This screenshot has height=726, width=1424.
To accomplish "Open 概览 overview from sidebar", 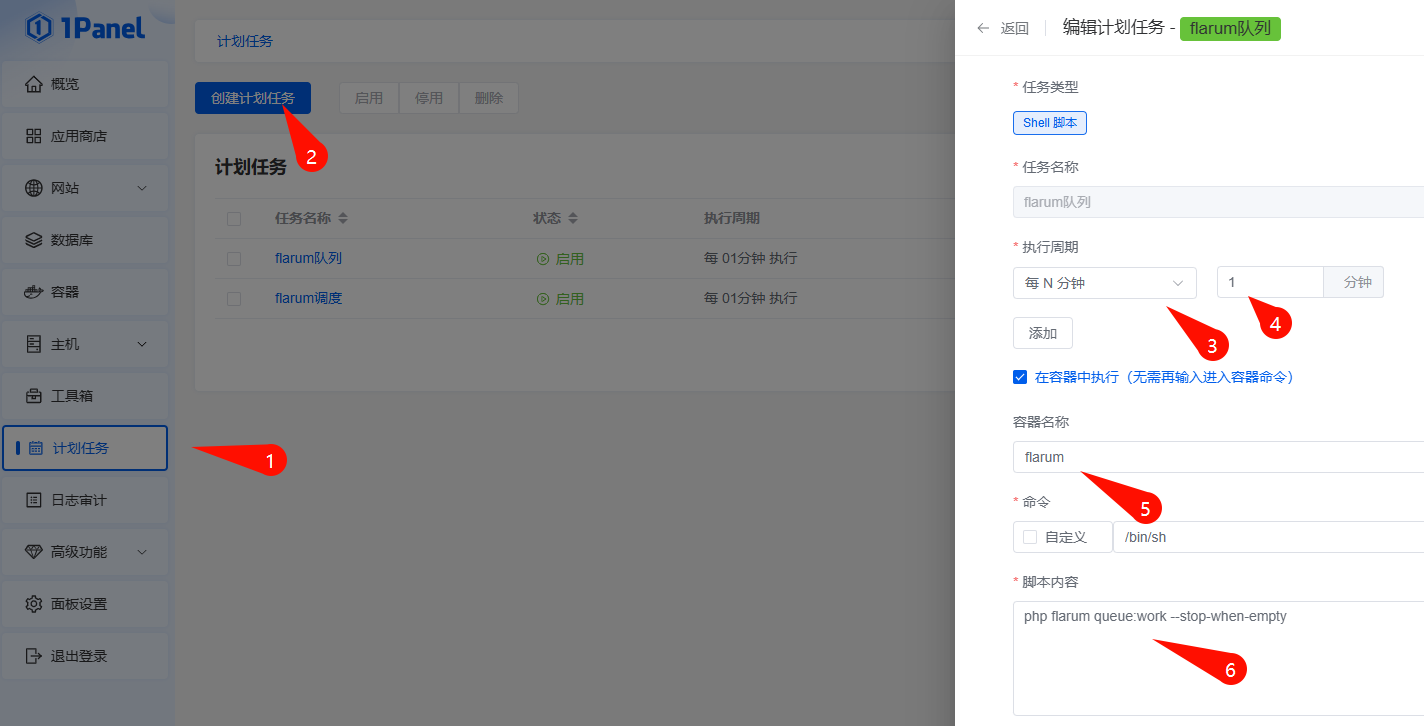I will pyautogui.click(x=85, y=84).
